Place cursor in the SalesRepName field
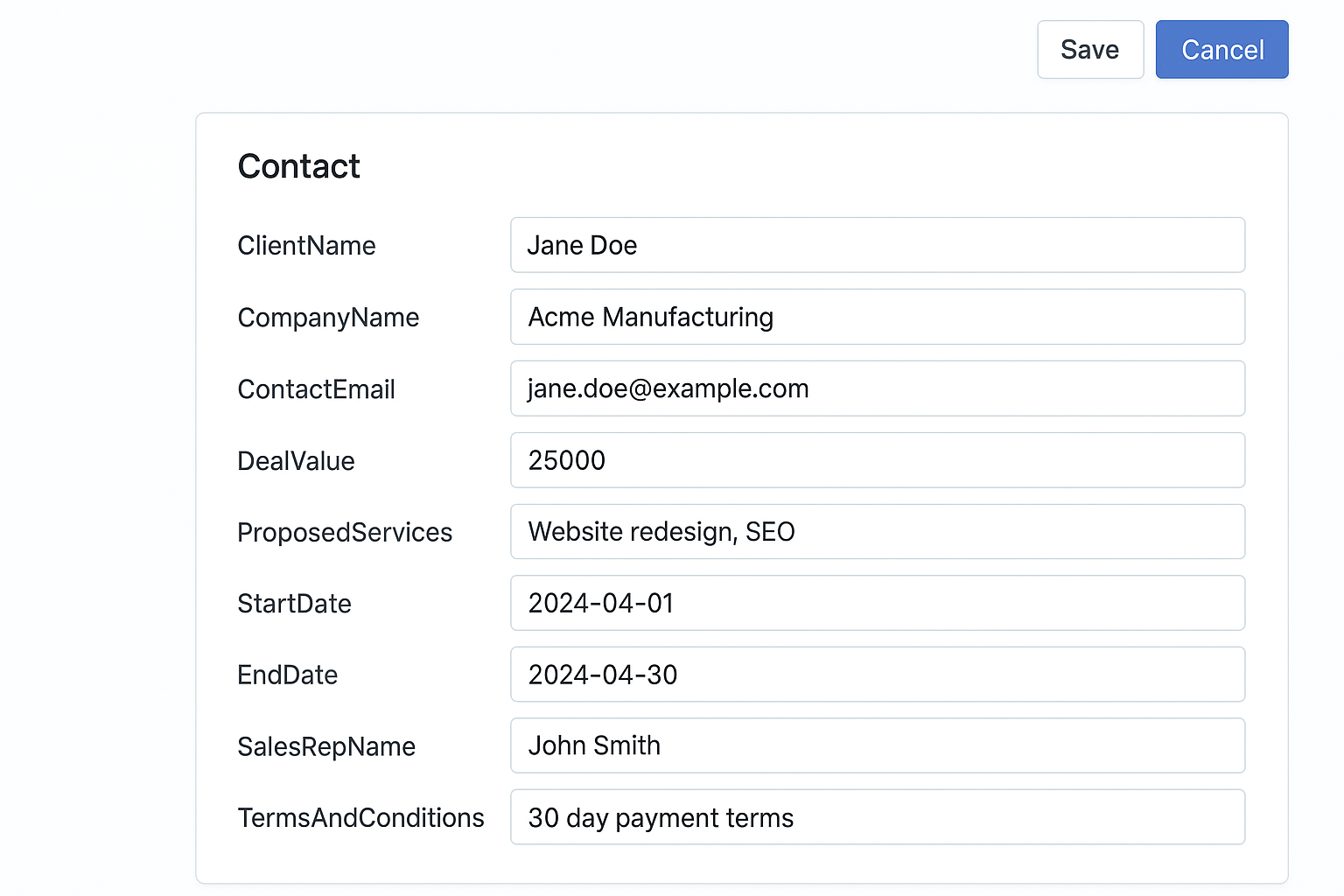The image size is (1344, 896). (877, 745)
